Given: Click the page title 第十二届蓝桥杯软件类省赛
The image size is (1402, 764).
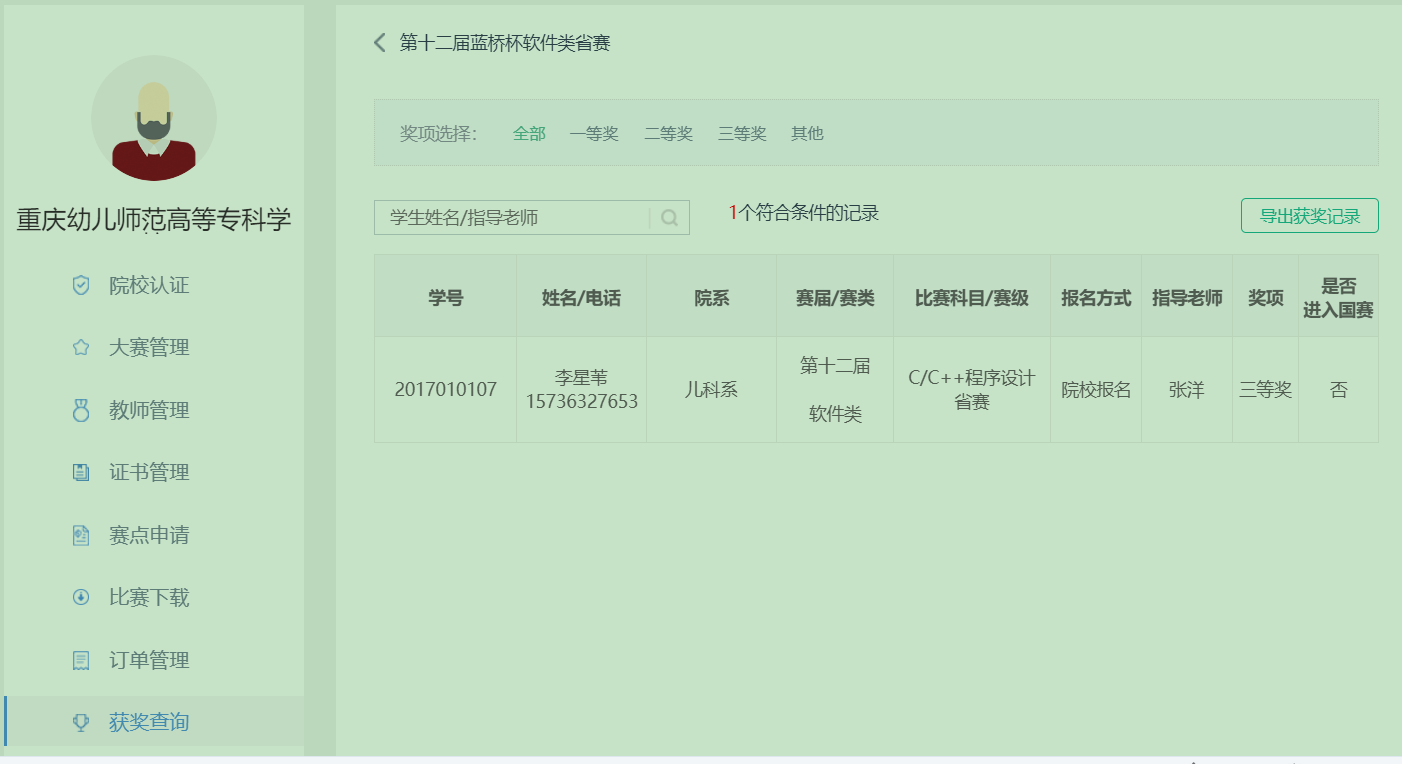Looking at the screenshot, I should click(x=505, y=42).
